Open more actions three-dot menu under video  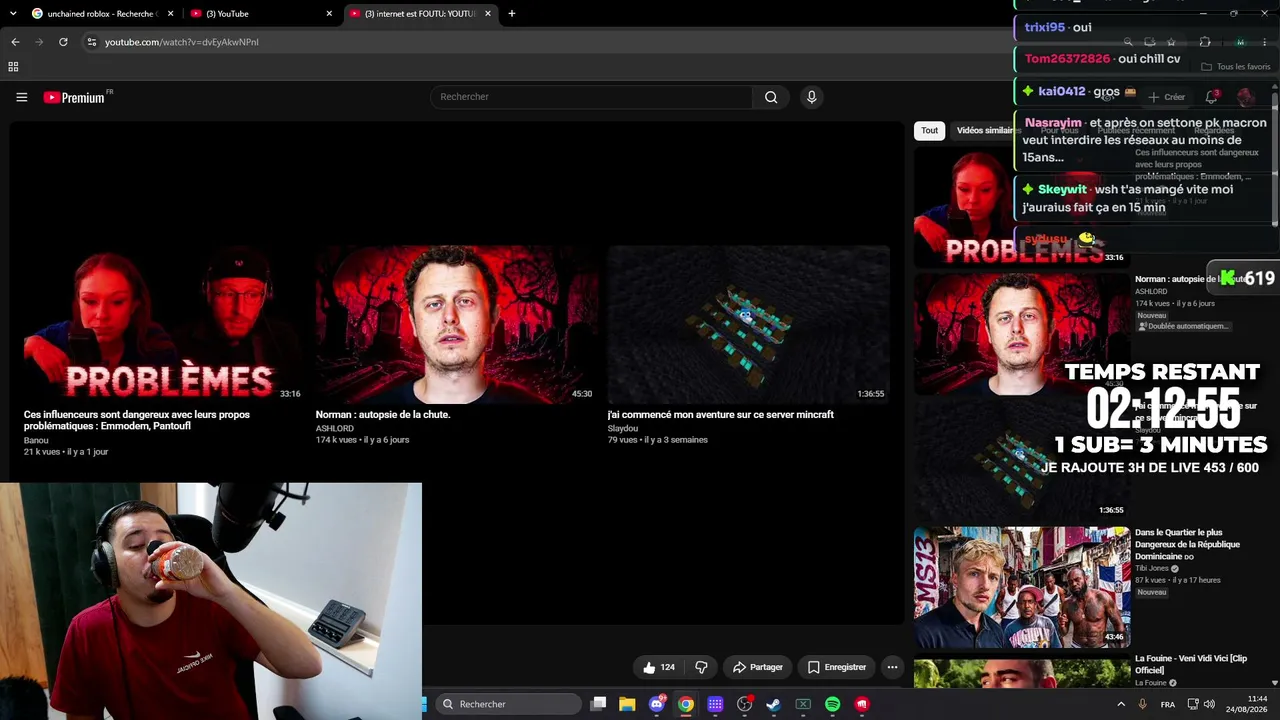point(892,667)
